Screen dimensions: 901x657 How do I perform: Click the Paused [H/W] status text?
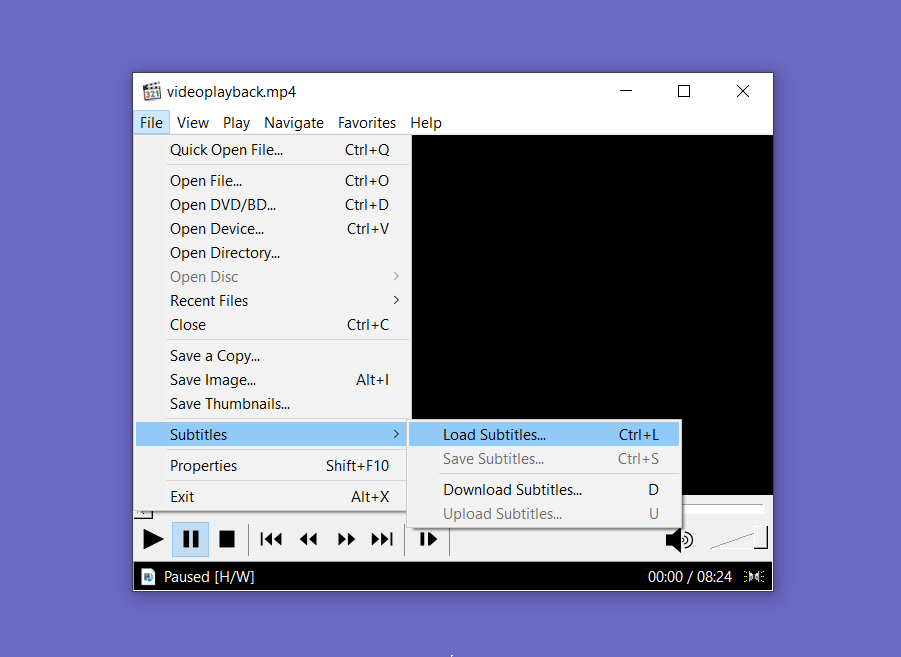[209, 577]
